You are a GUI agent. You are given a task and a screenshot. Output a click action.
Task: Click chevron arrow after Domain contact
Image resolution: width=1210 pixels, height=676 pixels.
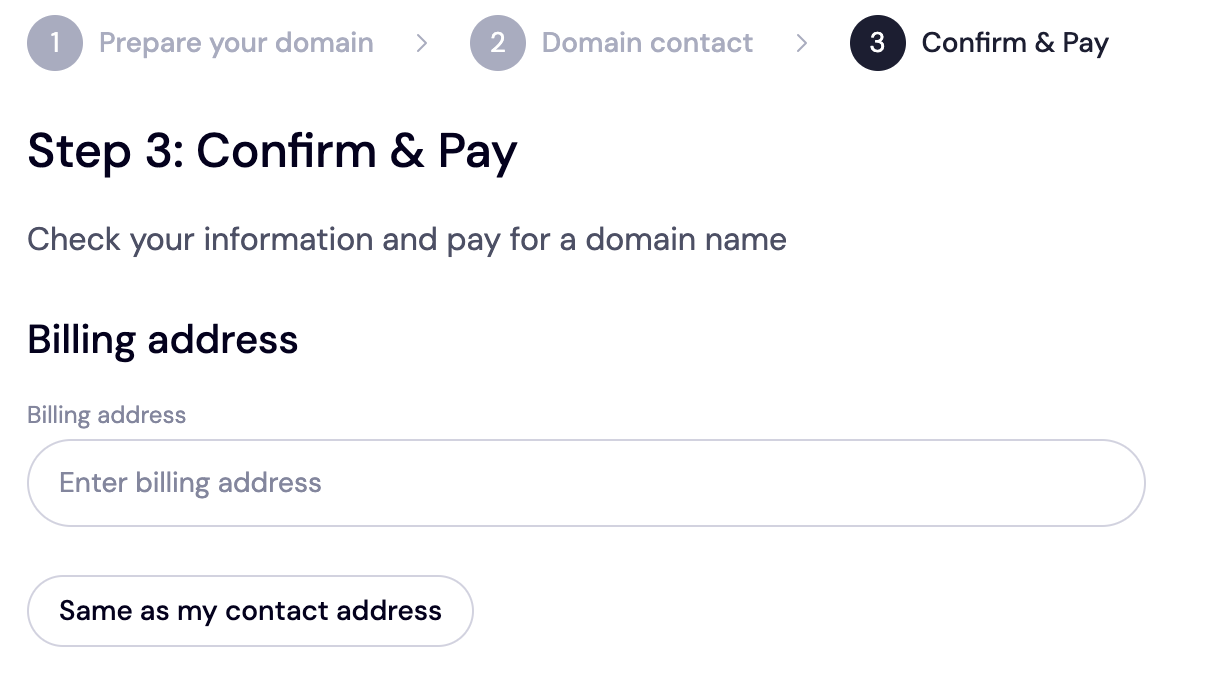click(x=801, y=43)
